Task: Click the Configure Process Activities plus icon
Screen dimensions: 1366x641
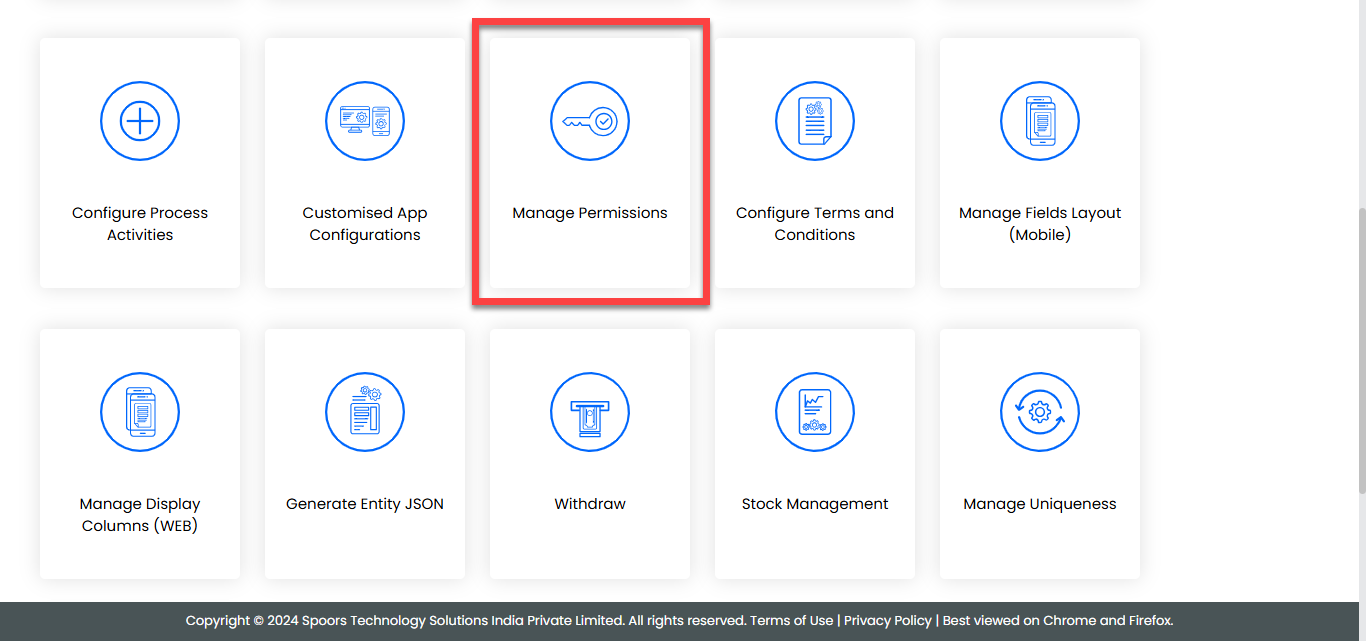Action: [x=140, y=121]
